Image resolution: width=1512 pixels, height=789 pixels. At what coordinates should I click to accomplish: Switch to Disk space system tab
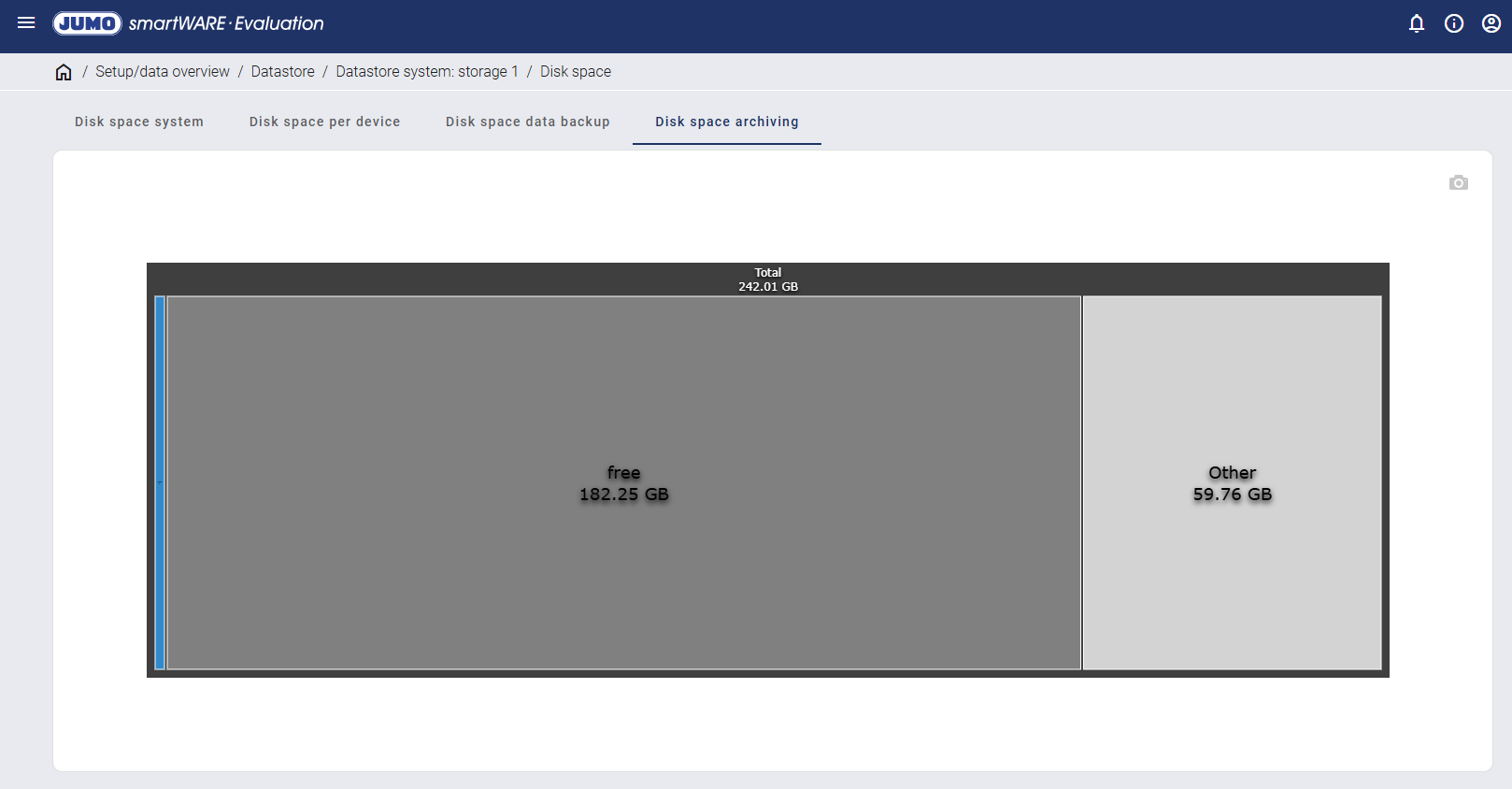[x=139, y=122]
